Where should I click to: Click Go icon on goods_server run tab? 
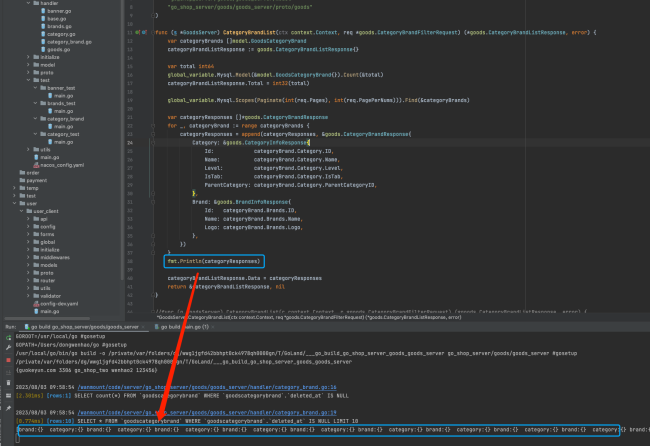click(27, 327)
